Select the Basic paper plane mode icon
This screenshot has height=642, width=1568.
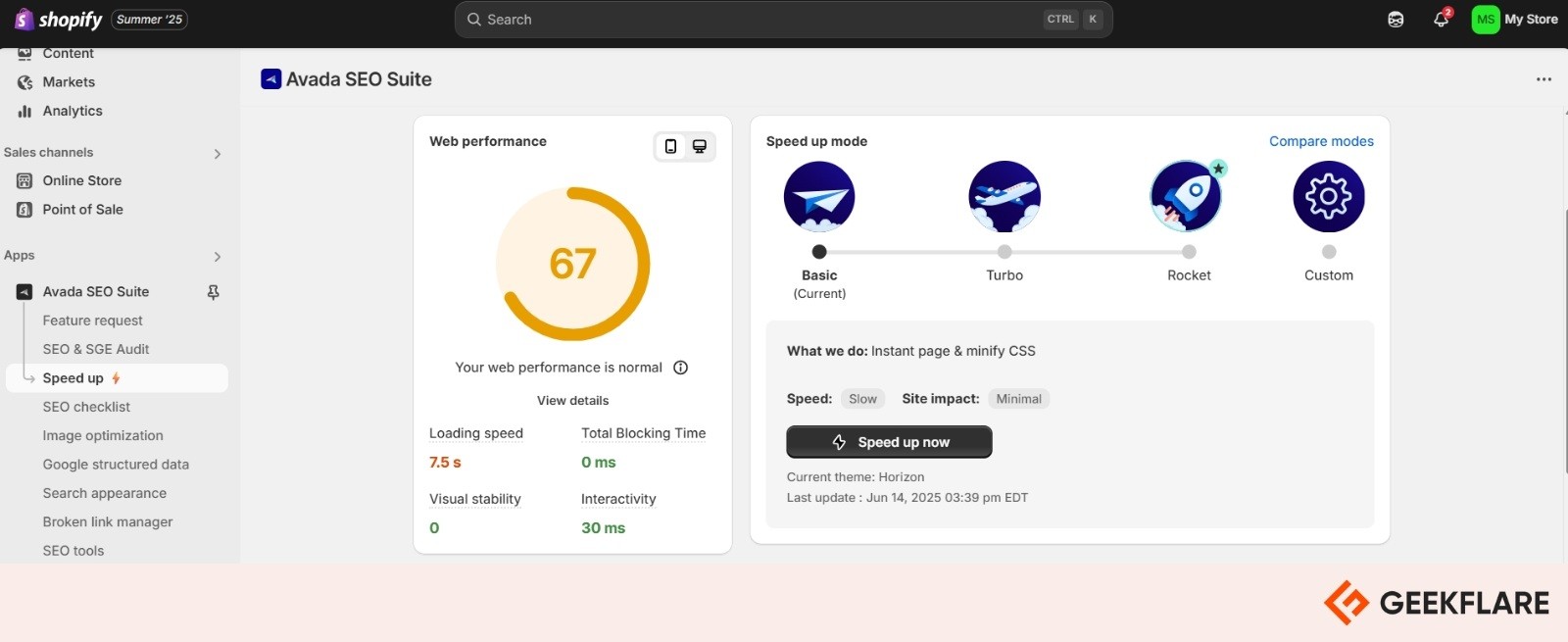click(x=819, y=196)
